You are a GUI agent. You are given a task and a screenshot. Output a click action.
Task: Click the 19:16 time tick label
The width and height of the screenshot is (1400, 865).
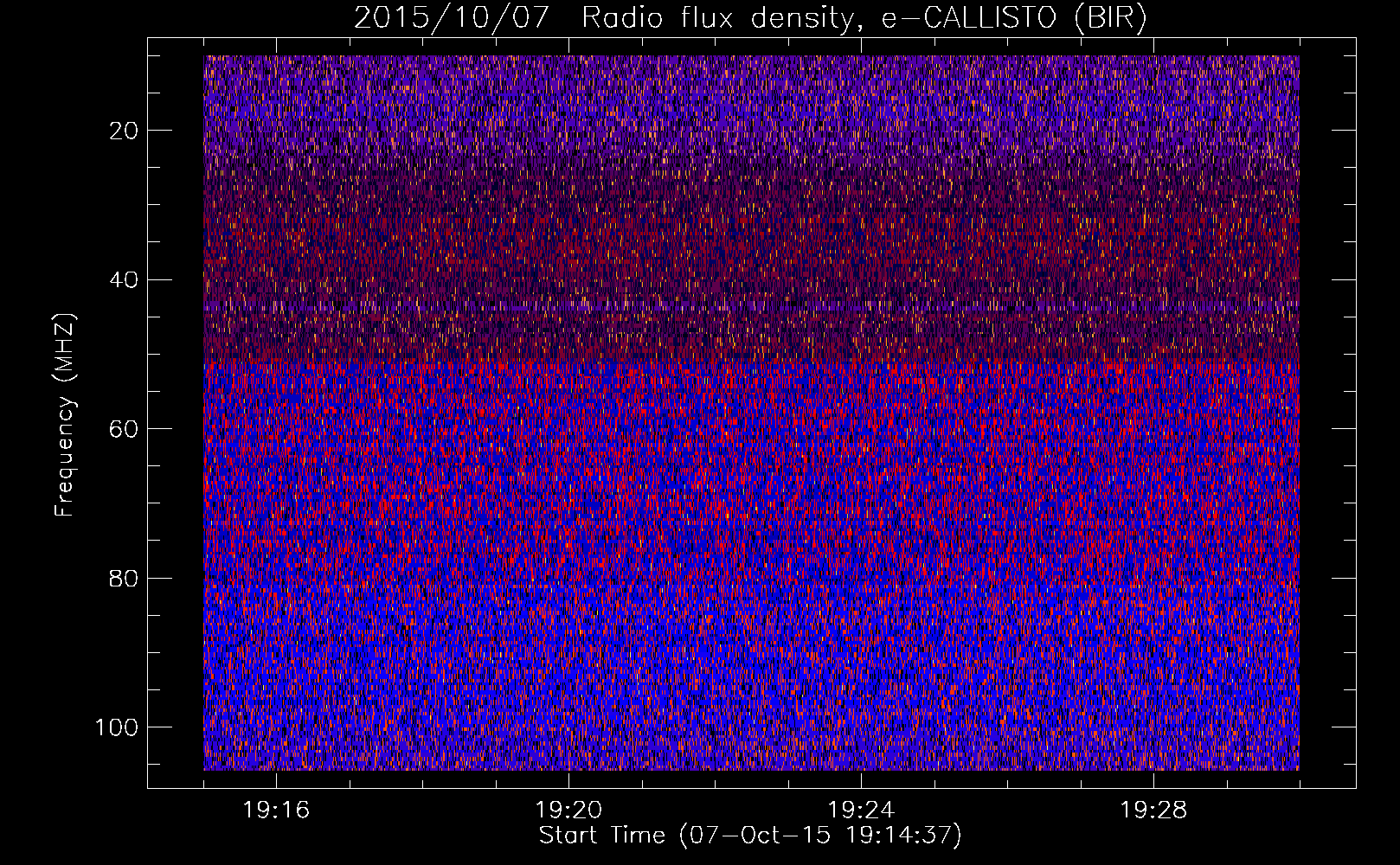[277, 811]
